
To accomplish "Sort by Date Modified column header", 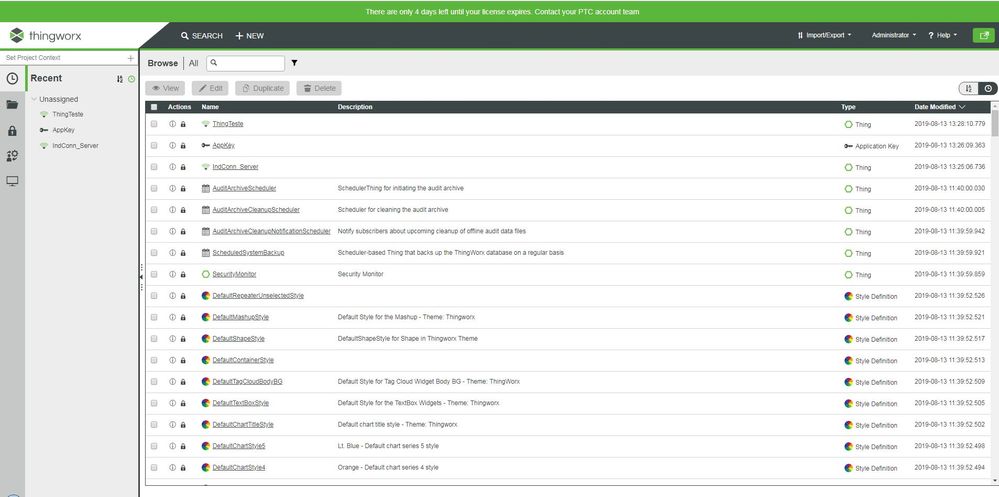I will tap(939, 107).
